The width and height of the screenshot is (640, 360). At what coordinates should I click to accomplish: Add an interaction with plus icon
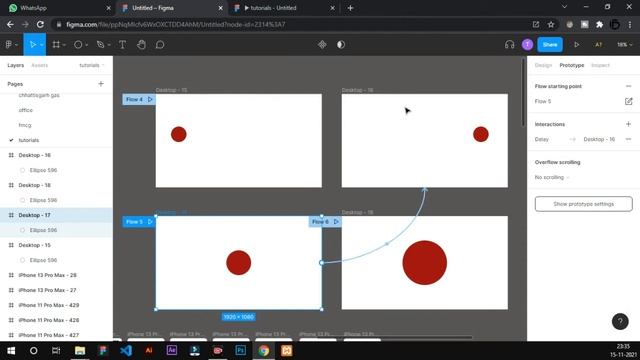click(628, 124)
